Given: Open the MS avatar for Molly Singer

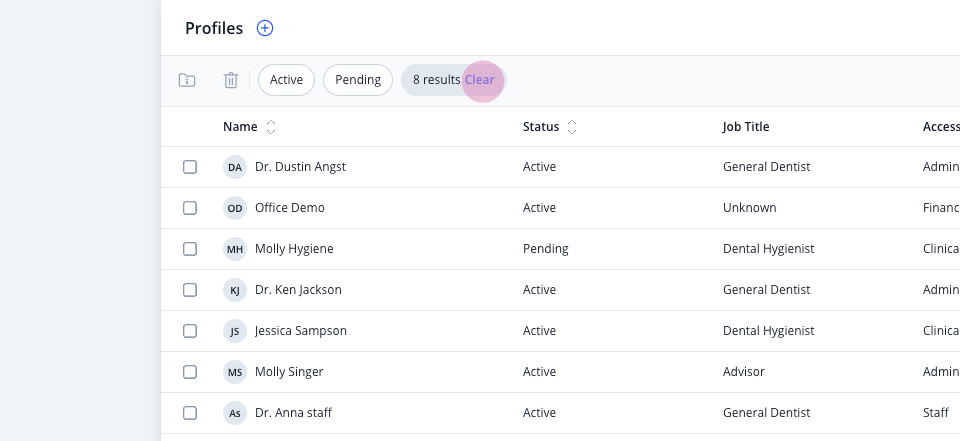Looking at the screenshot, I should 234,372.
